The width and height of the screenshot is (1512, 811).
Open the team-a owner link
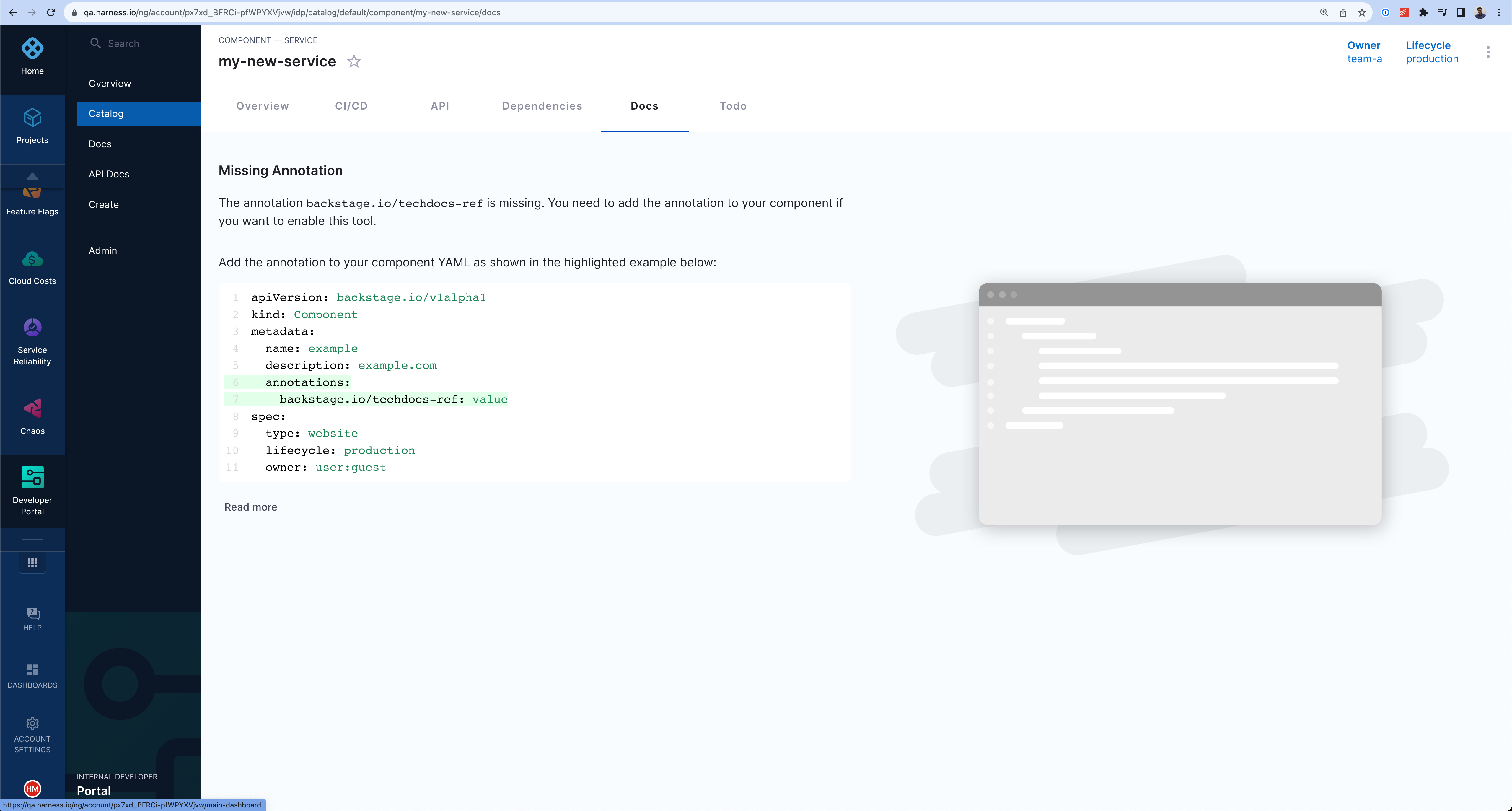[1364, 59]
